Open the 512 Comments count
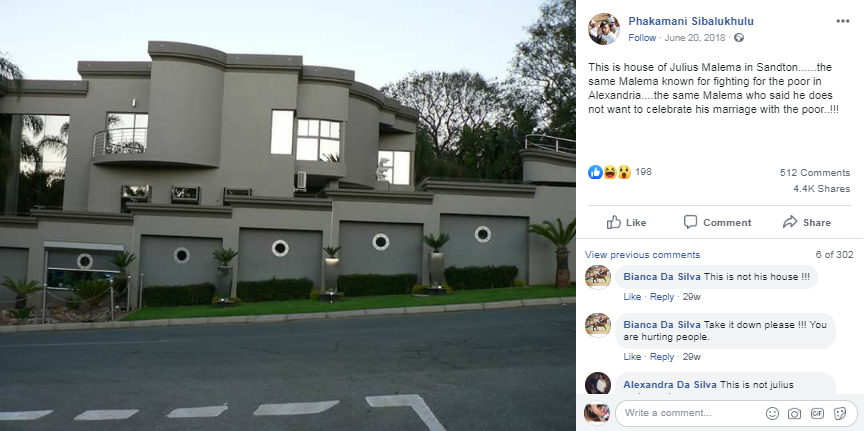 815,173
